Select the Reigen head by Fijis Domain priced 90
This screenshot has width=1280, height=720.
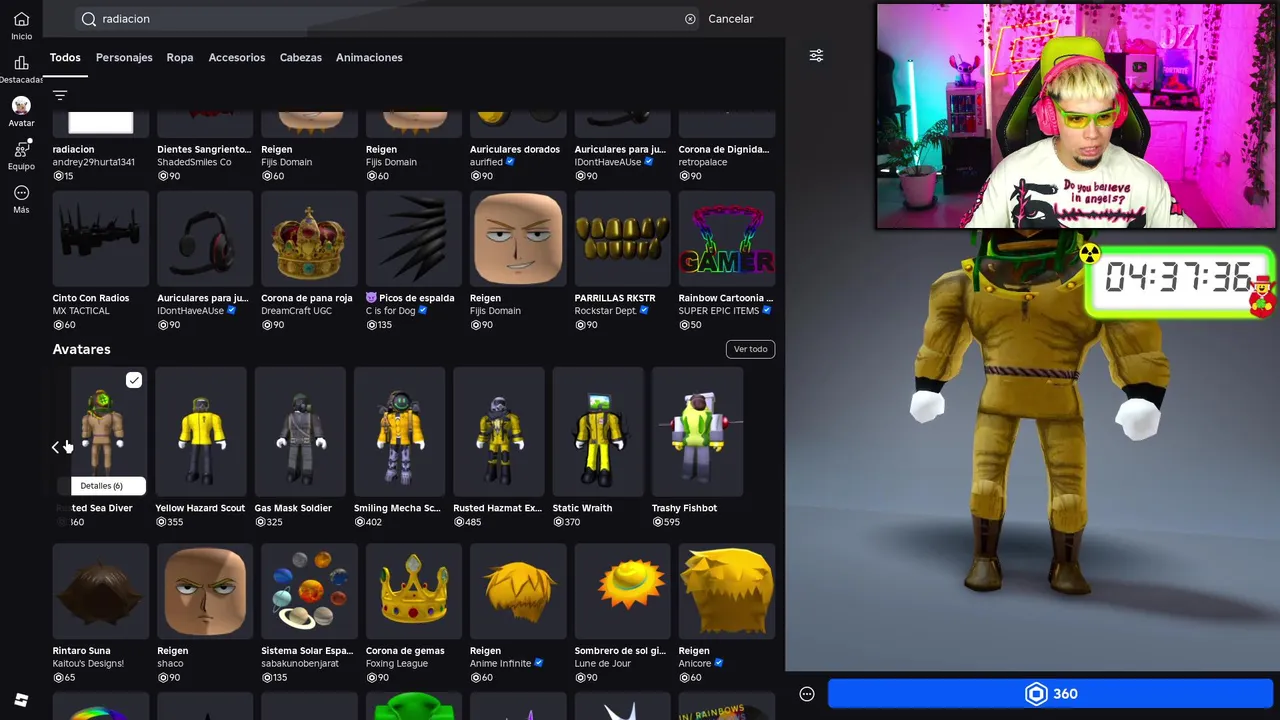(518, 238)
